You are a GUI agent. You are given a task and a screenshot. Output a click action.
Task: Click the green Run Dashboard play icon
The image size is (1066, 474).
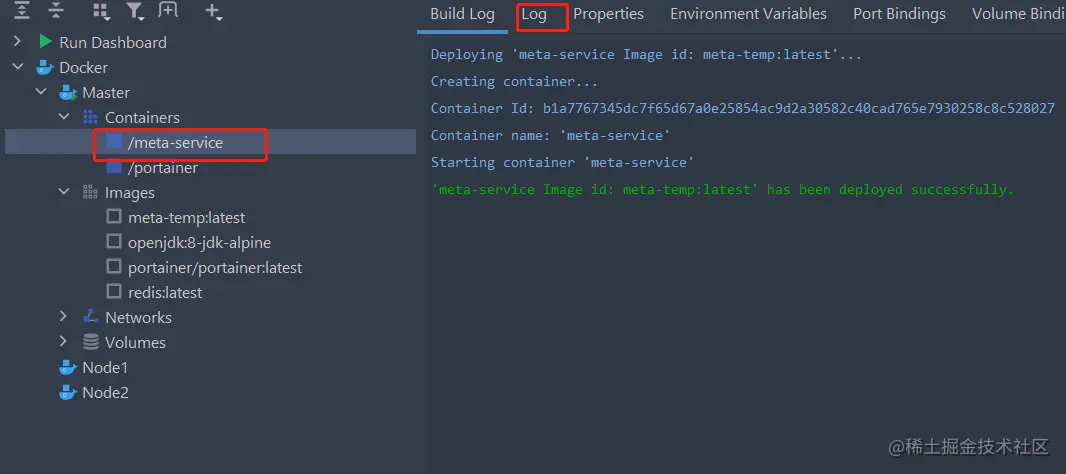coord(46,42)
